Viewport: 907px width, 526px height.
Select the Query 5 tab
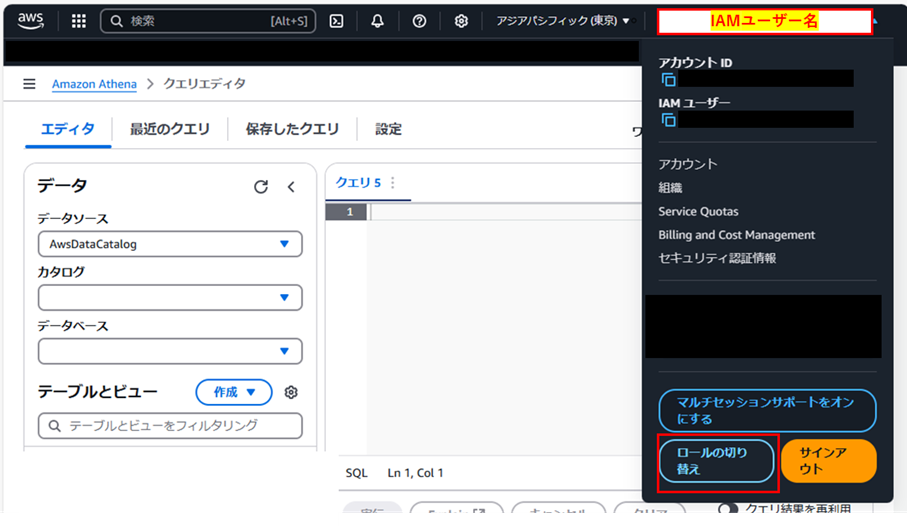point(358,183)
